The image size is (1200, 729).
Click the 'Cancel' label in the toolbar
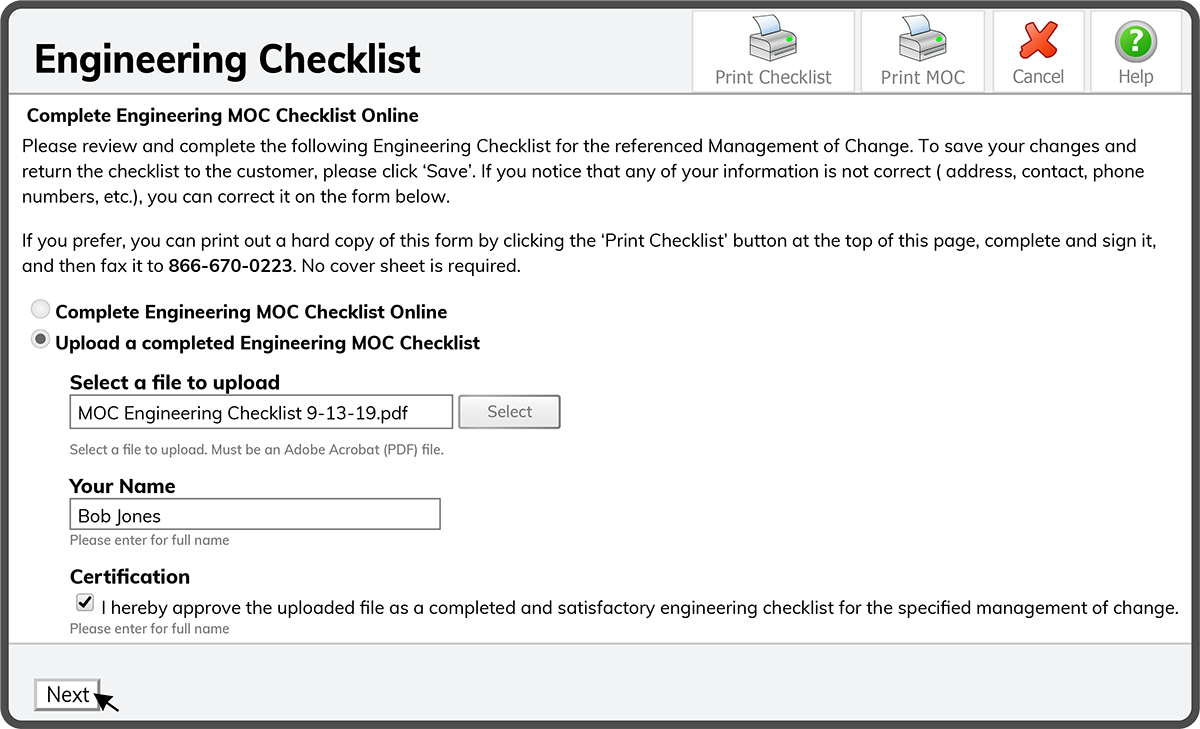point(1038,77)
